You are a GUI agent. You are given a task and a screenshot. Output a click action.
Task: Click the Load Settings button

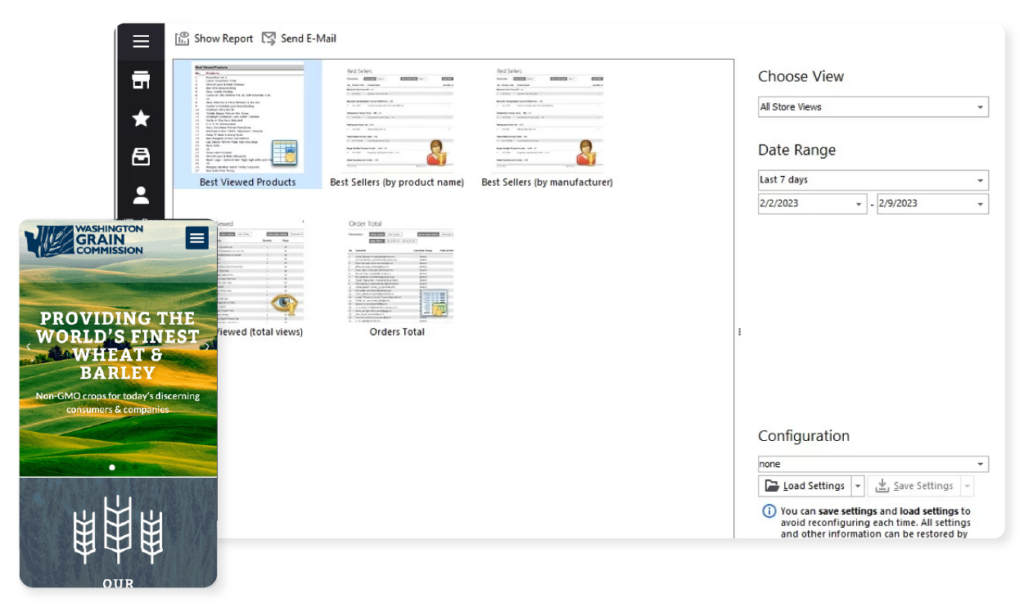[805, 486]
